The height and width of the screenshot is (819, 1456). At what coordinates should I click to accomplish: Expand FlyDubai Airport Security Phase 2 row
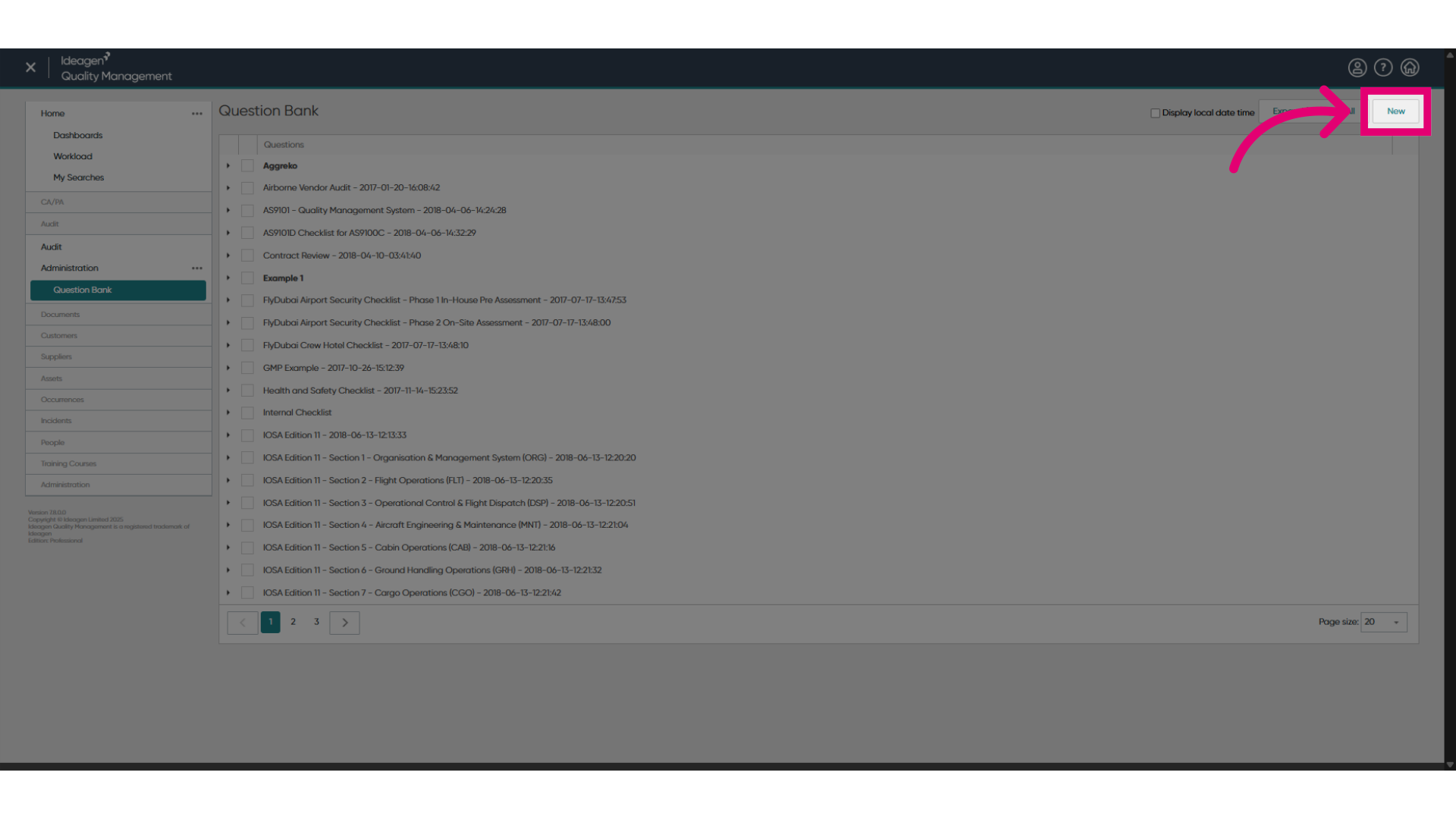tap(227, 323)
